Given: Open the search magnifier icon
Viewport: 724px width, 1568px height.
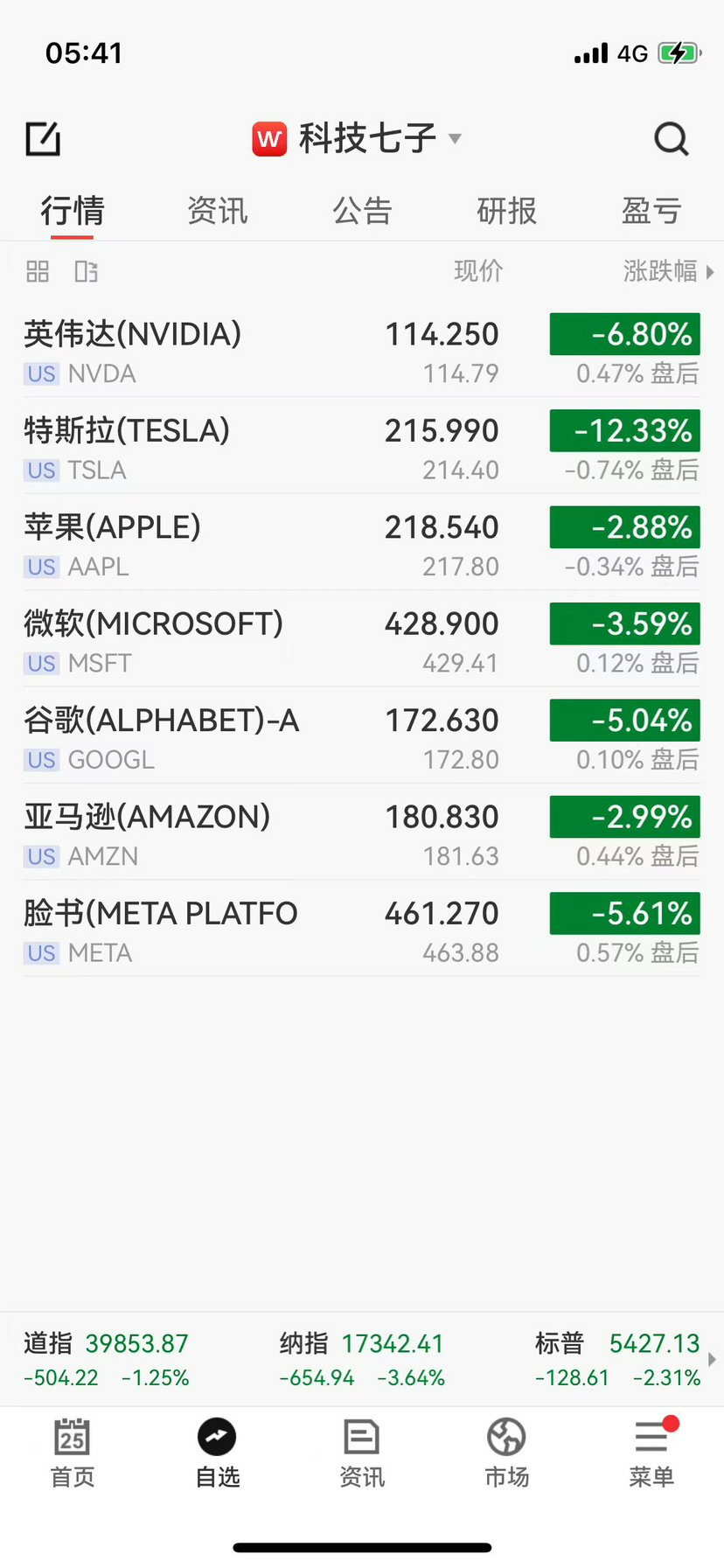Looking at the screenshot, I should pyautogui.click(x=672, y=139).
